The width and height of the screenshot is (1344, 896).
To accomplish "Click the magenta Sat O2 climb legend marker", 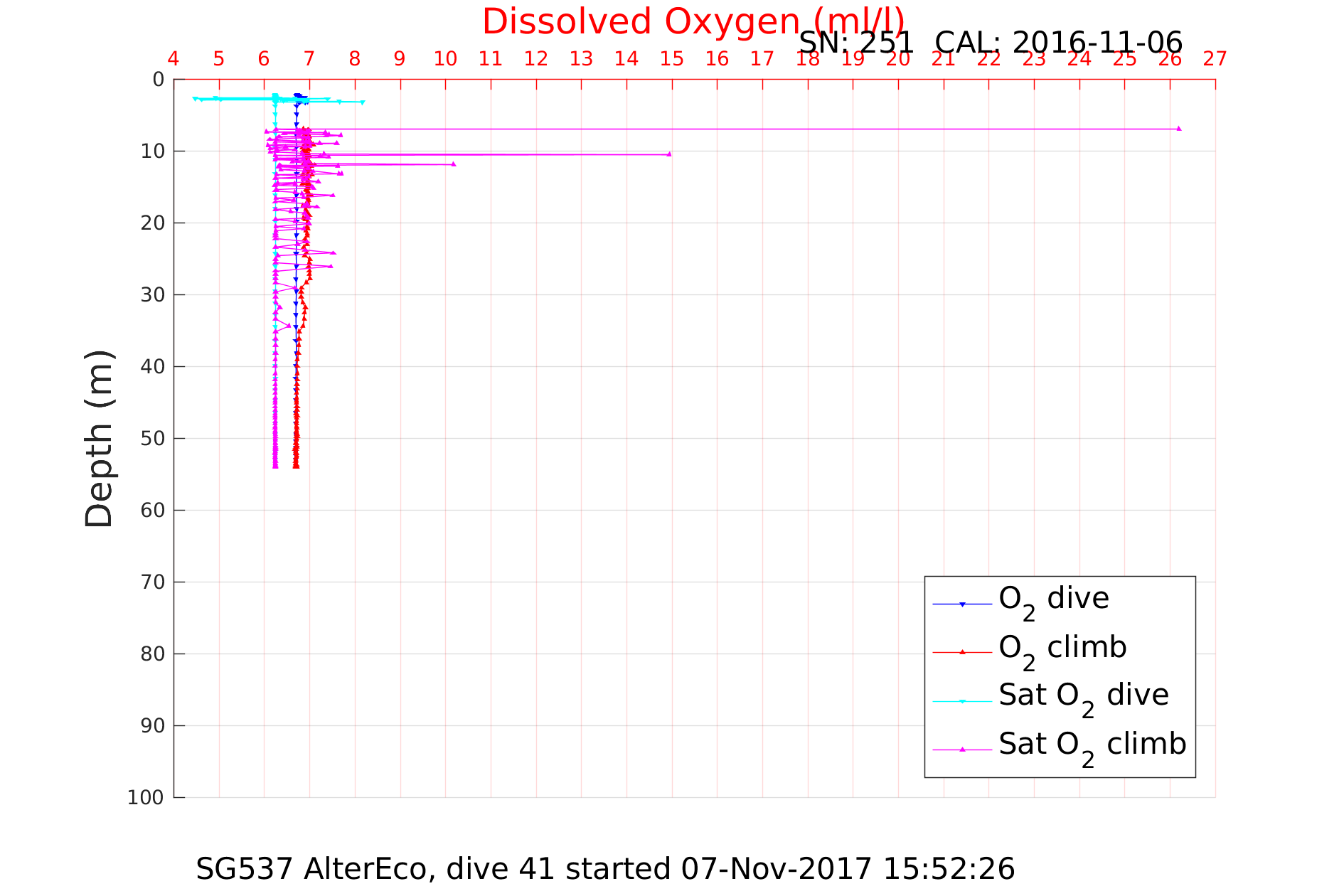I will (x=962, y=750).
